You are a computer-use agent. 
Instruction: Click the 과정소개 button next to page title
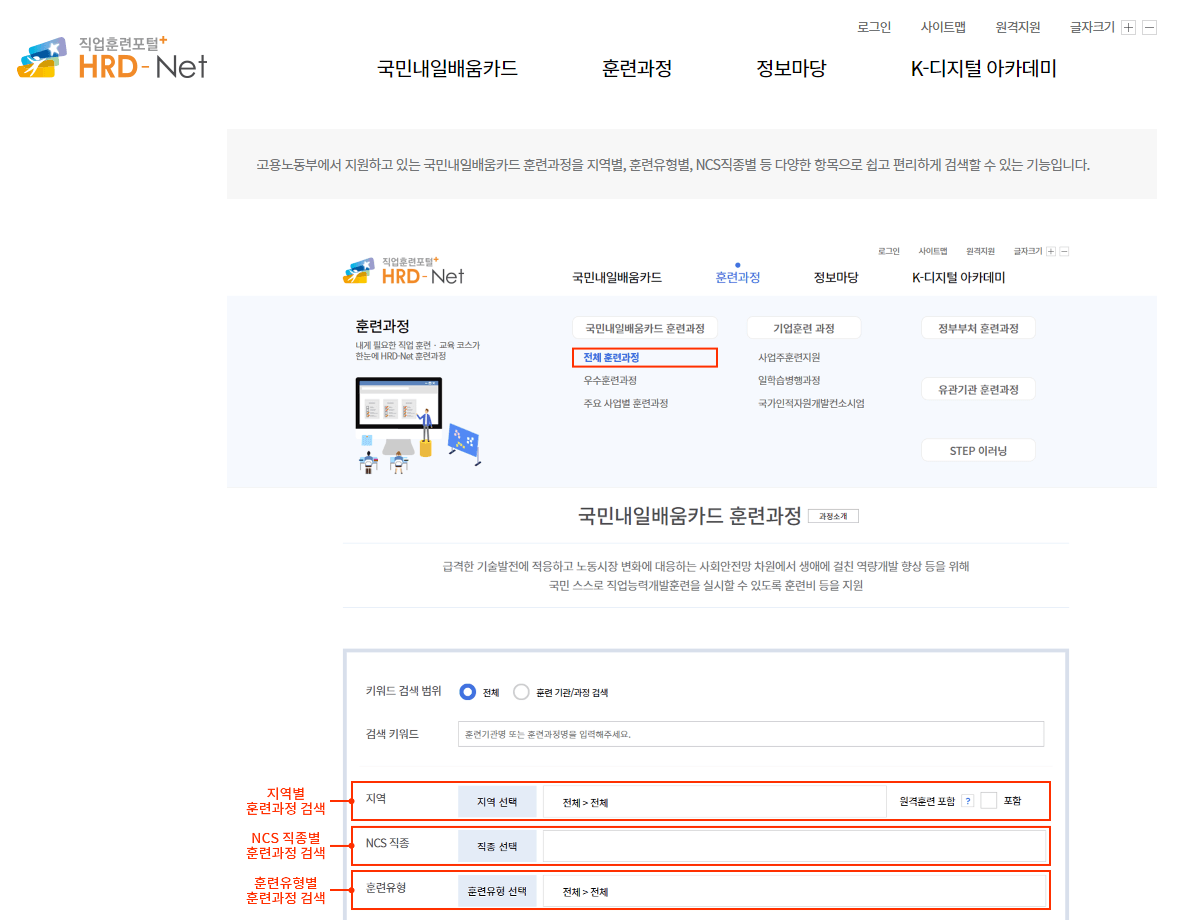833,515
